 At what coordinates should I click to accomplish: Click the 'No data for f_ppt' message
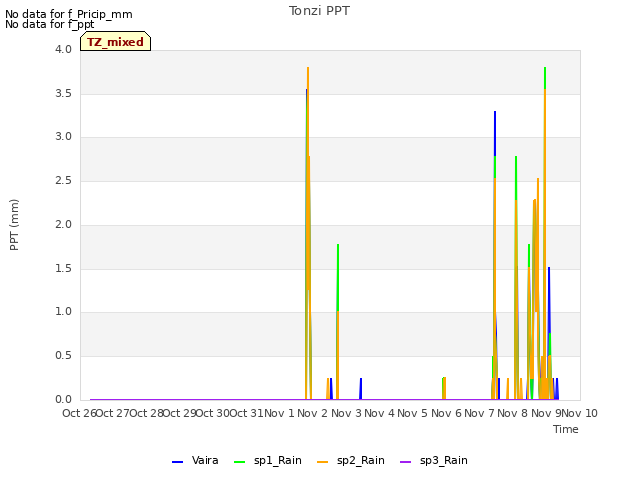pos(50,24)
